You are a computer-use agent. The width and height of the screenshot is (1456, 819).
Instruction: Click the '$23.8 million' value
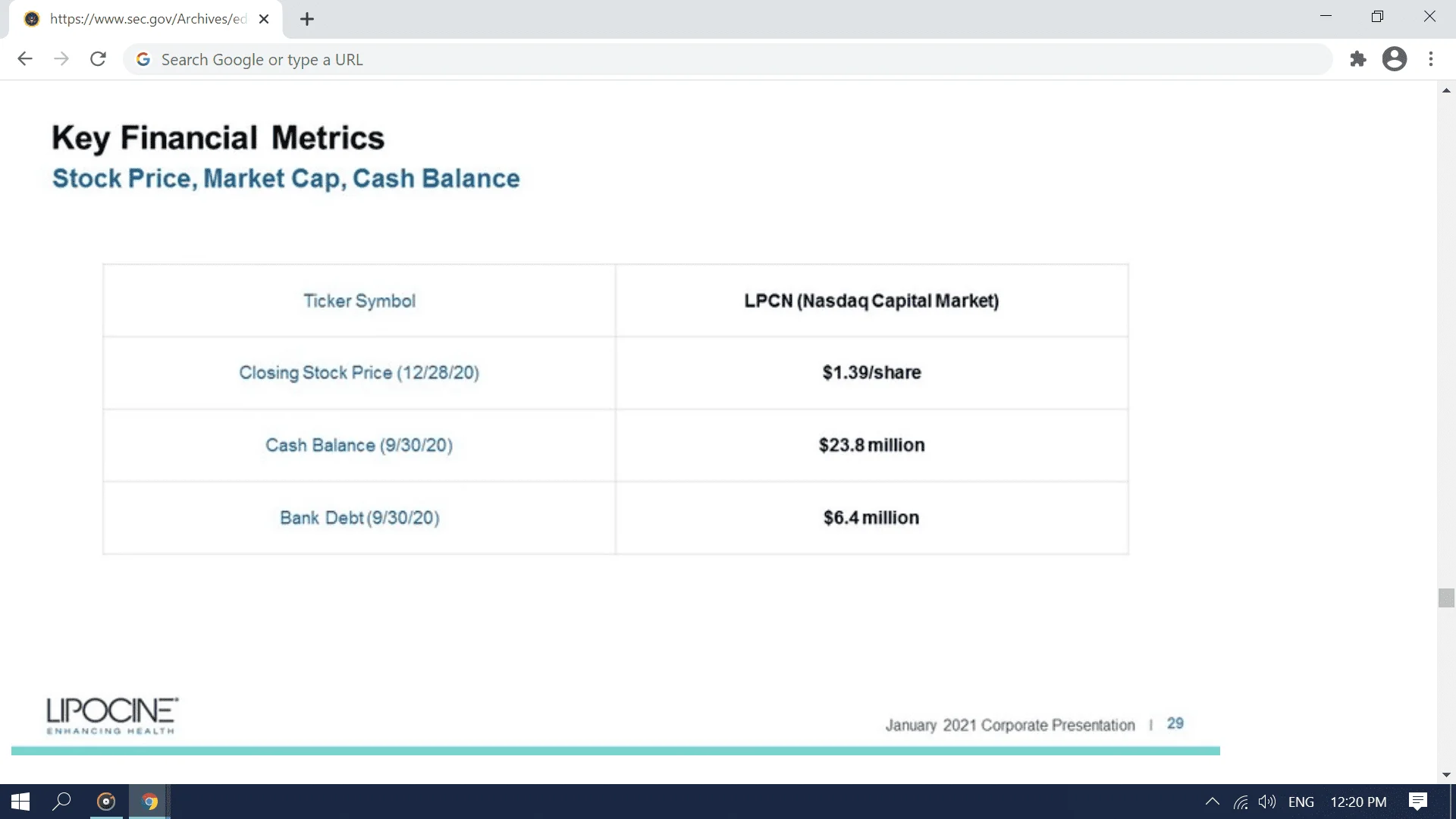pyautogui.click(x=871, y=445)
